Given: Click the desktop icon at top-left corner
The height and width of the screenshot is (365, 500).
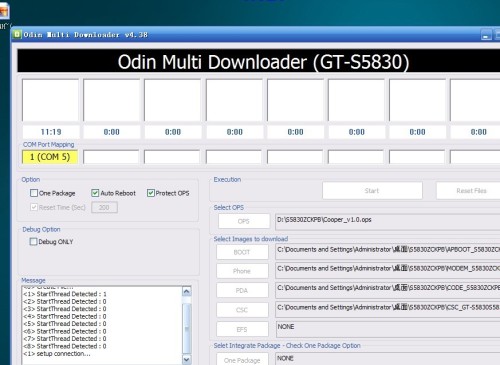Looking at the screenshot, I should point(4,11).
